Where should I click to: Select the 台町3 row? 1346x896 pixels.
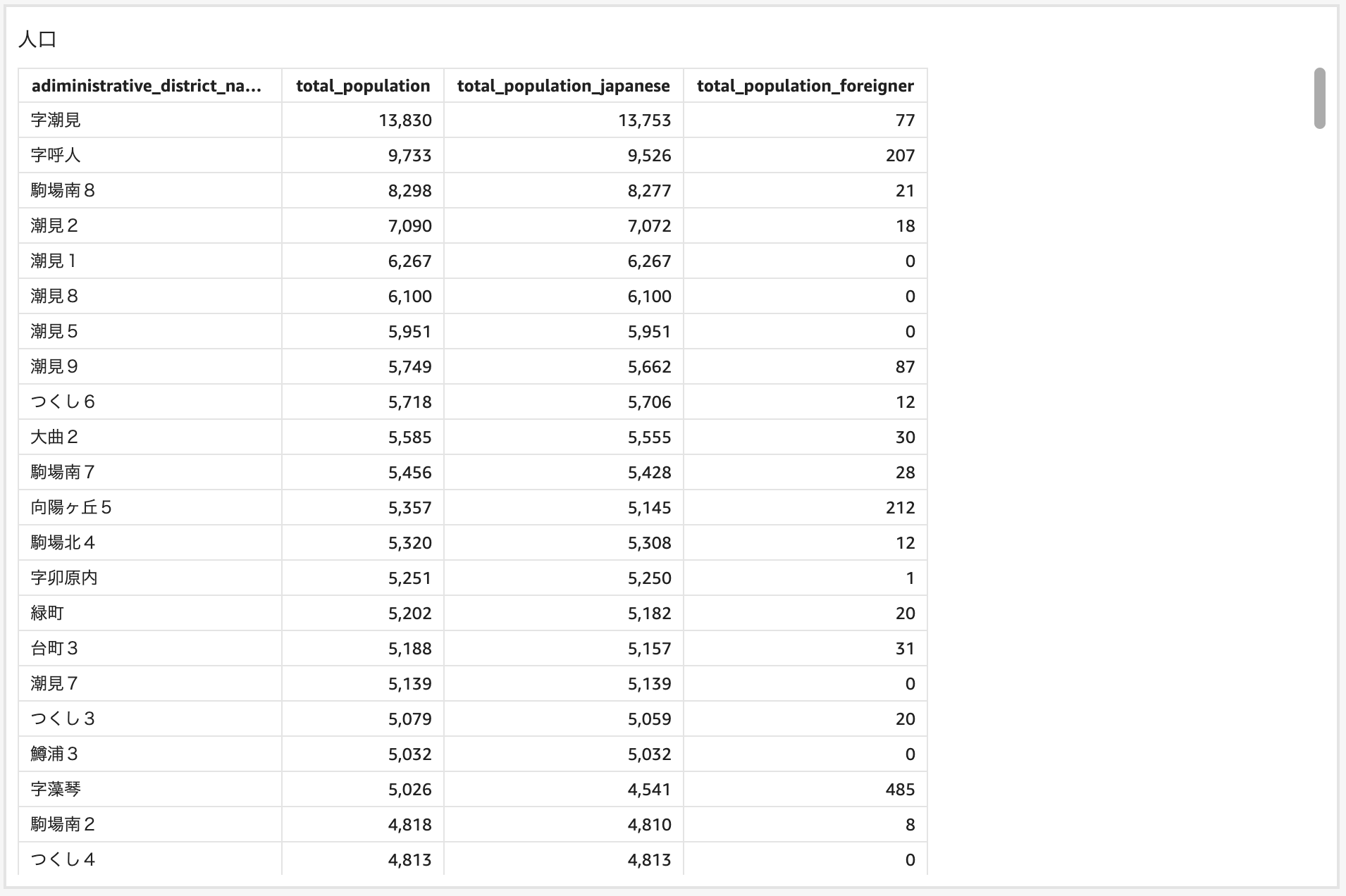pos(148,648)
